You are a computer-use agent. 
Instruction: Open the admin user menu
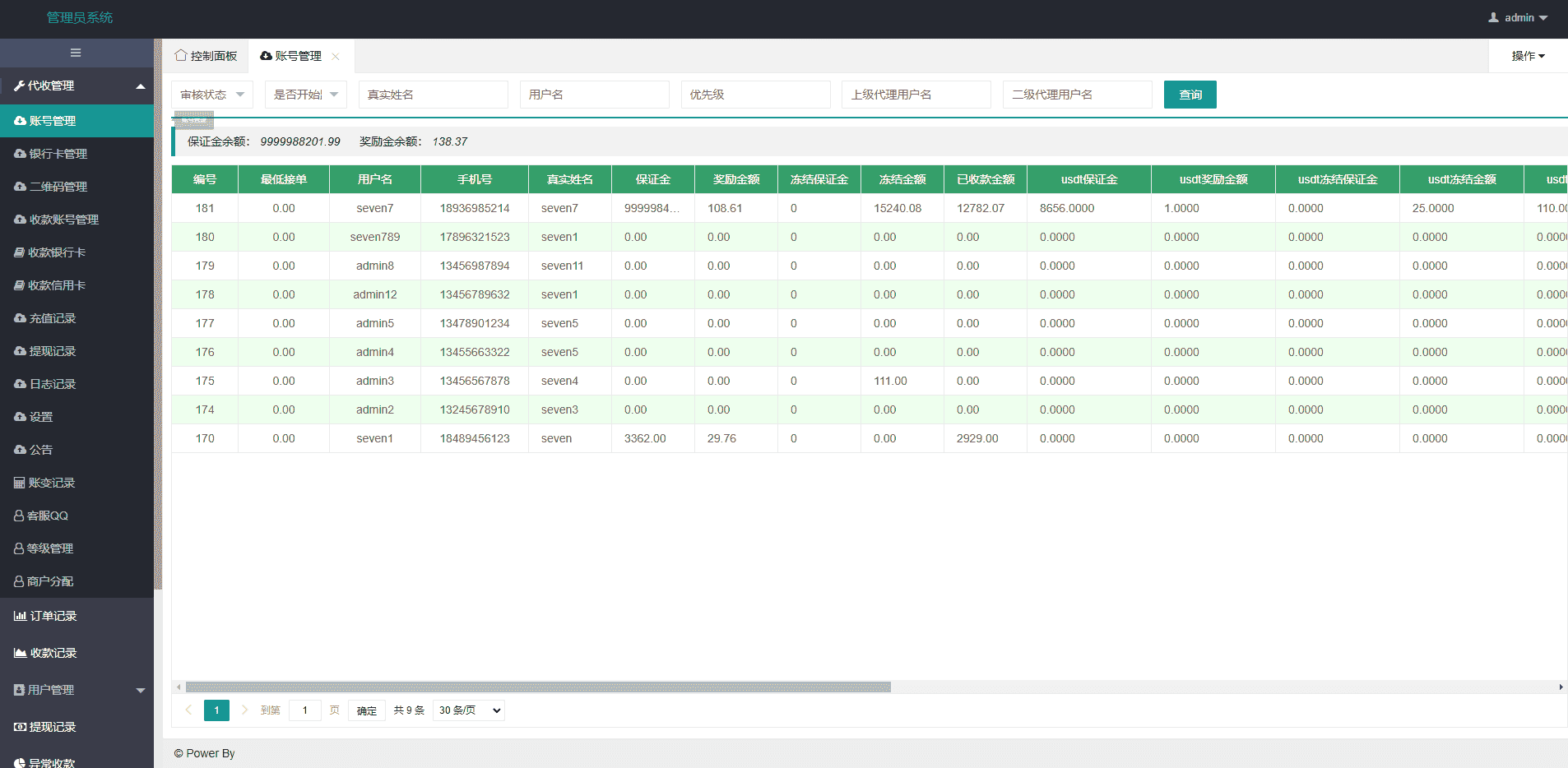[x=1518, y=17]
